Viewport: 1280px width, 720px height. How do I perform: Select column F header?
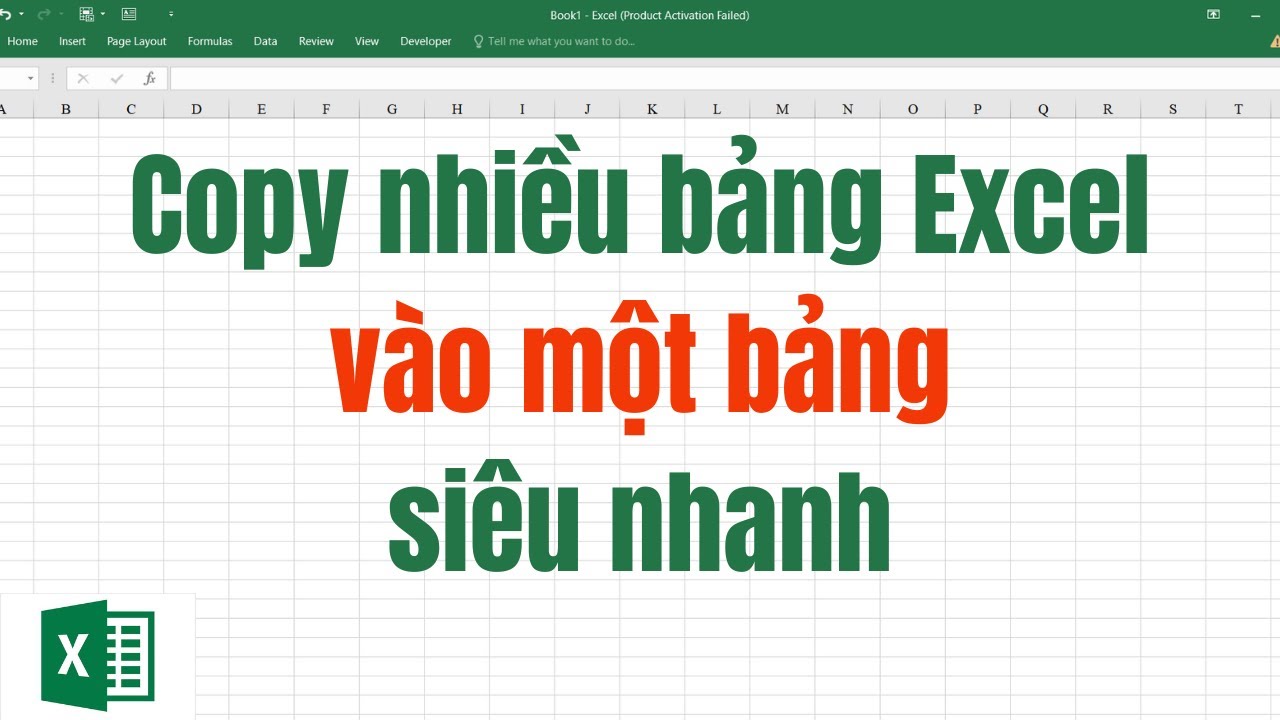pyautogui.click(x=326, y=109)
